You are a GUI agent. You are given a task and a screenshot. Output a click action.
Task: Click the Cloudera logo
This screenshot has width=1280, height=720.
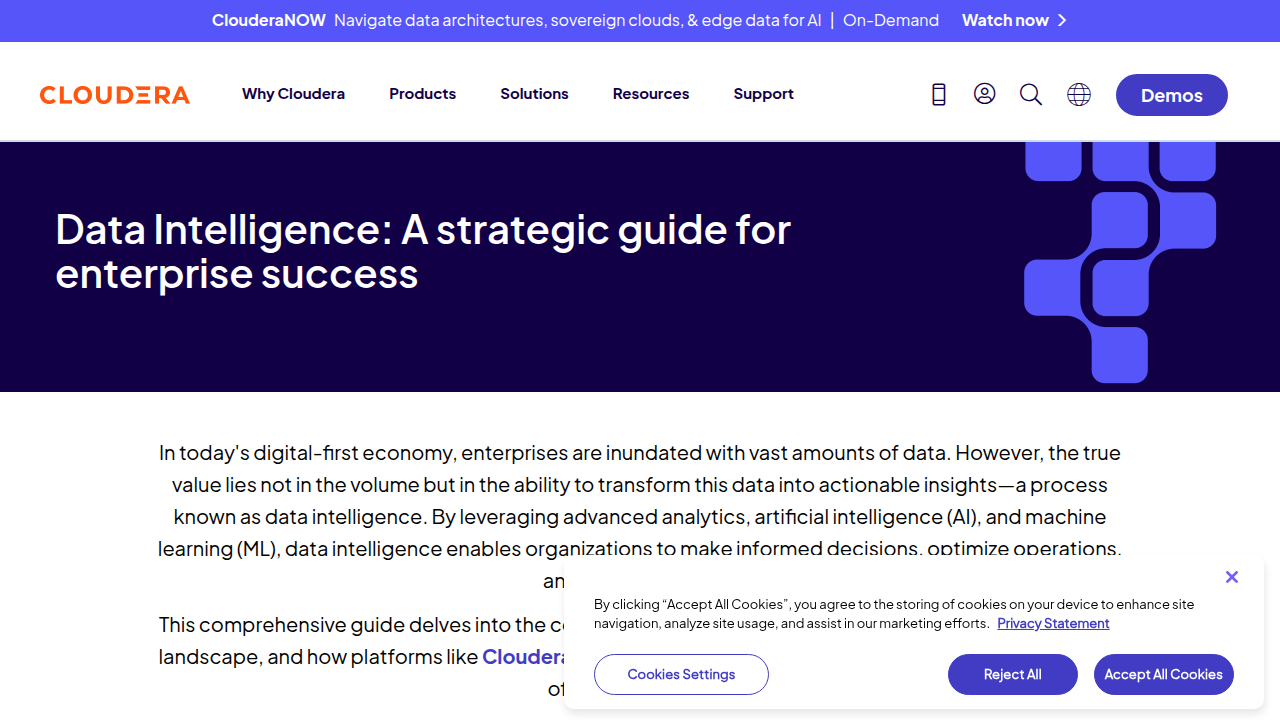115,95
